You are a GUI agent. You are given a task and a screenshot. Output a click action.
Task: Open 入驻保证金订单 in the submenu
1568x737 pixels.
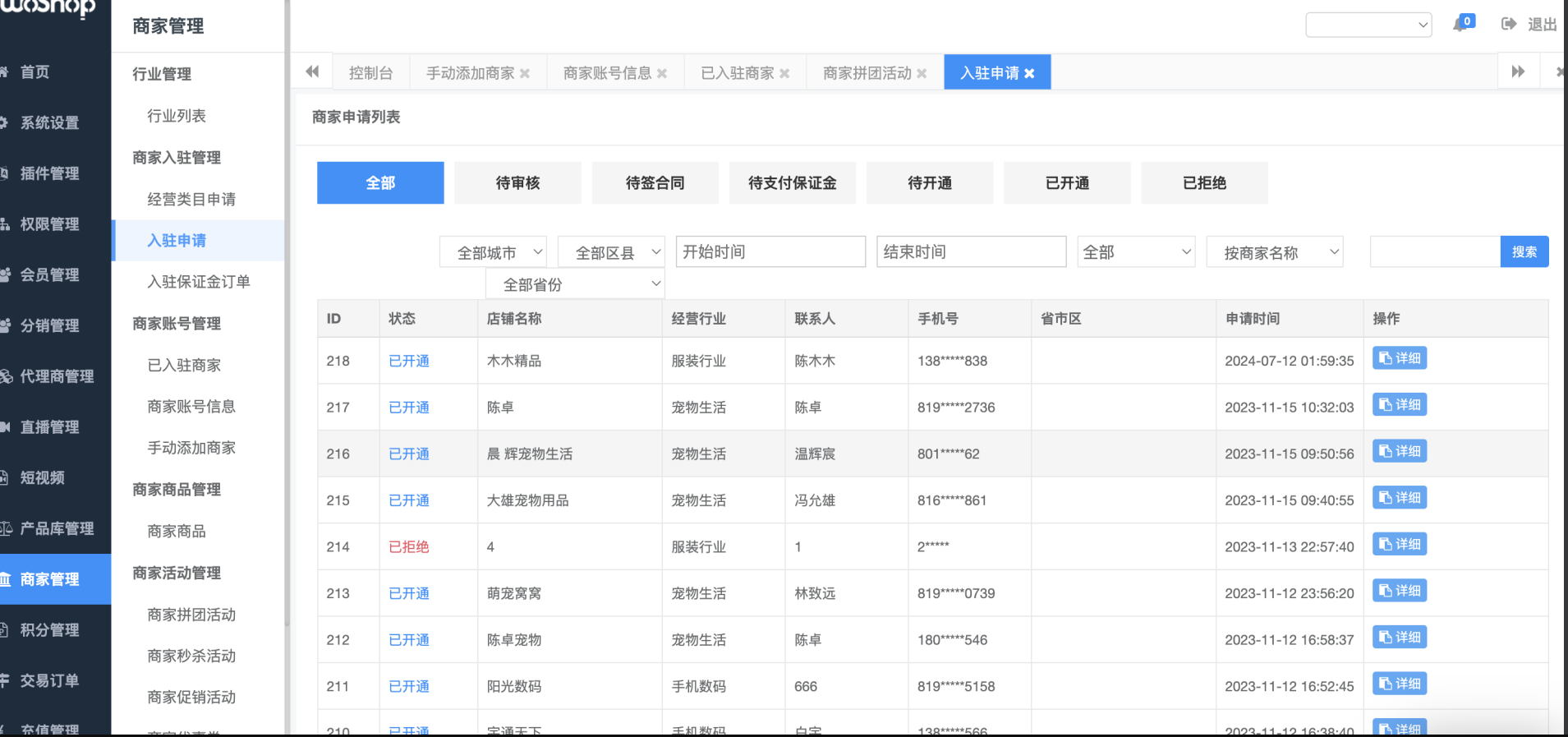(x=199, y=282)
